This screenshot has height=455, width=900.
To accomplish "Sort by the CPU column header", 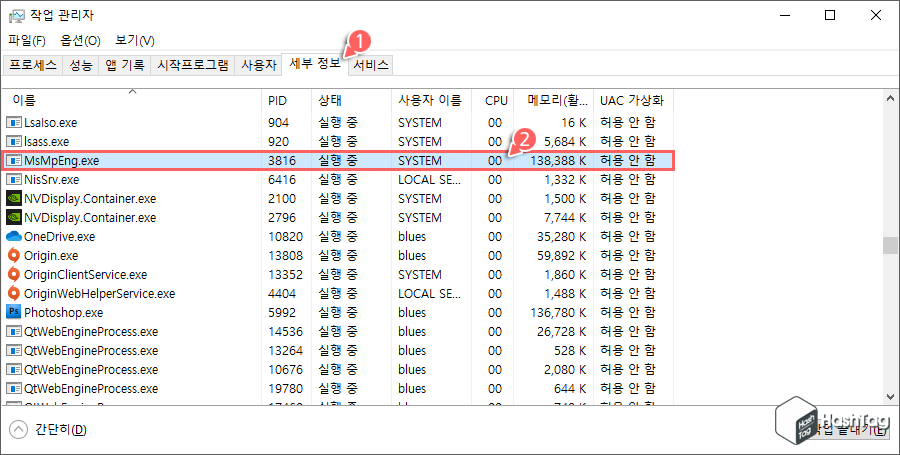I will (493, 100).
